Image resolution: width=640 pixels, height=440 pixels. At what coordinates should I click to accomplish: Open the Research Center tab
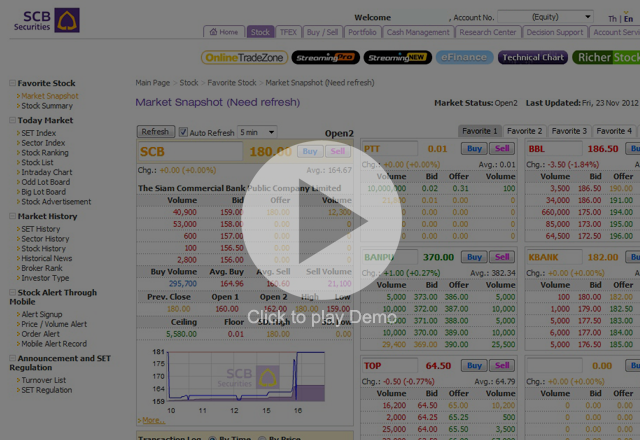click(x=488, y=32)
